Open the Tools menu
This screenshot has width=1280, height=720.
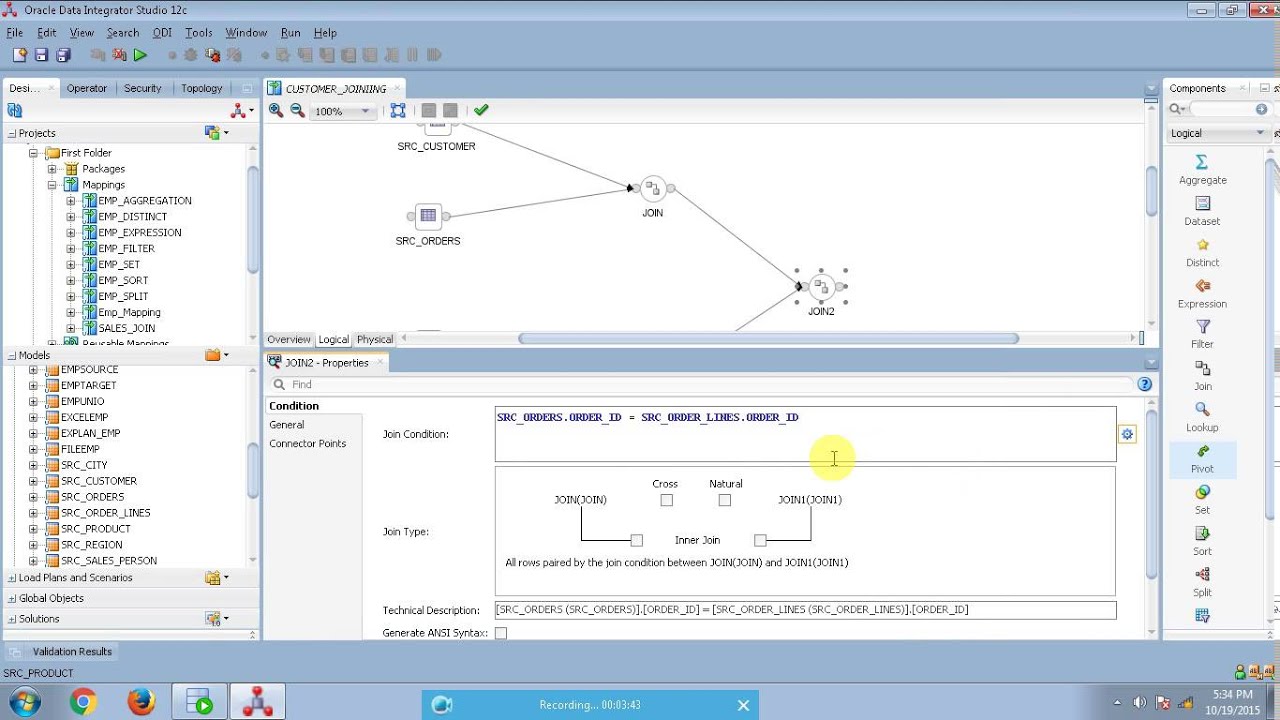tap(198, 33)
